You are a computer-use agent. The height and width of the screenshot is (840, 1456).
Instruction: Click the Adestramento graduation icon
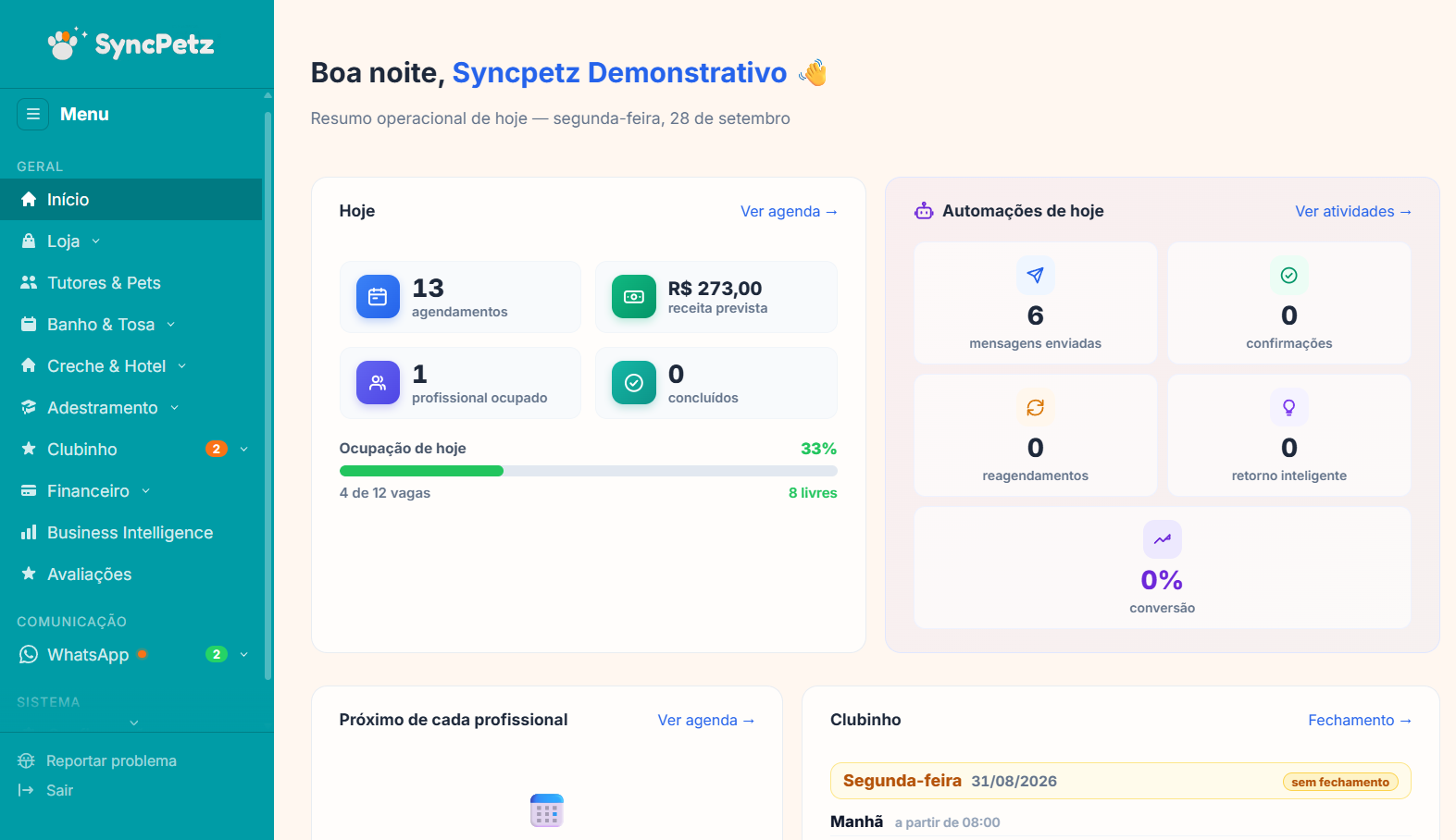pyautogui.click(x=29, y=407)
